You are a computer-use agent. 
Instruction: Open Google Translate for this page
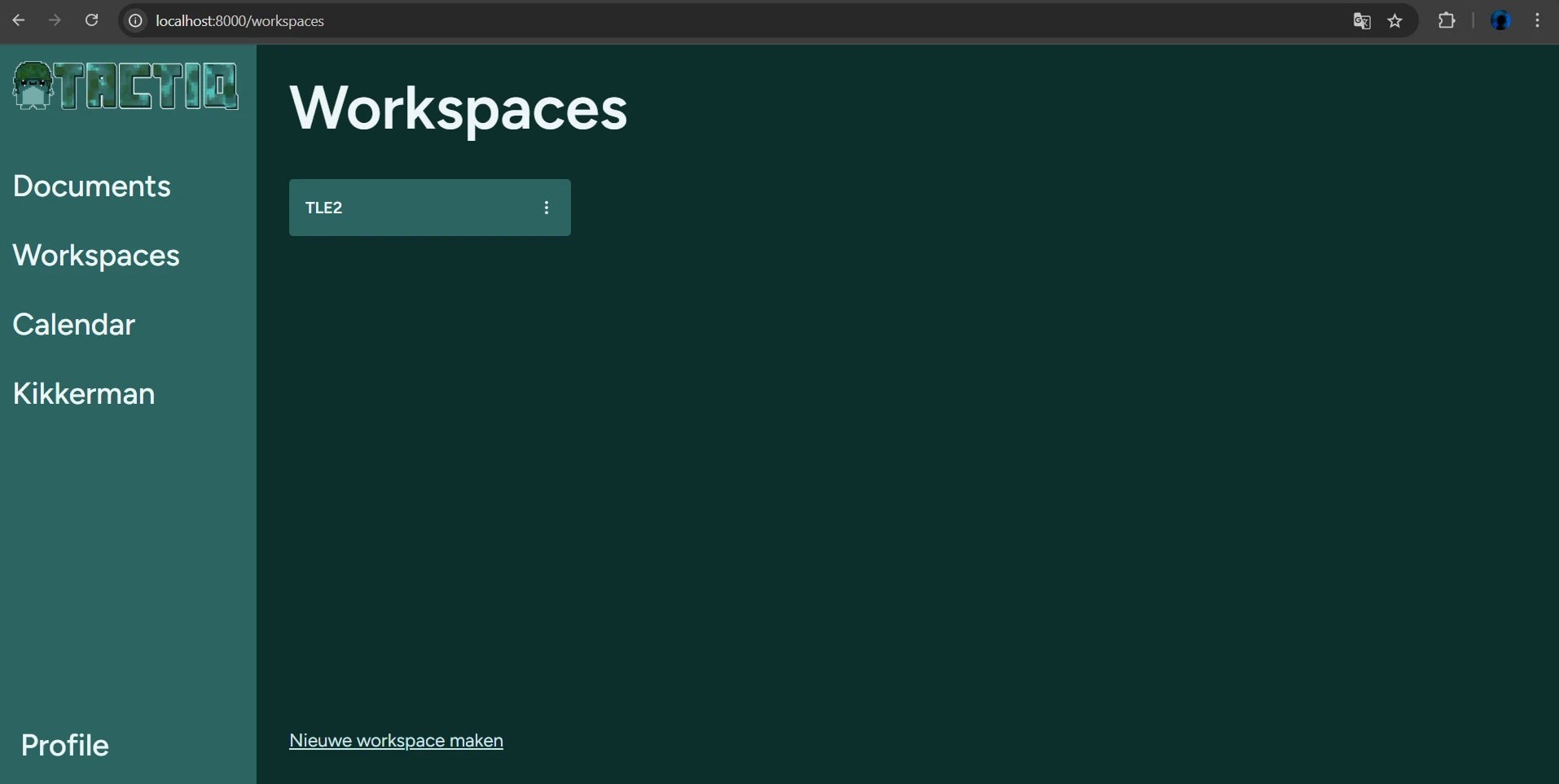(1361, 21)
